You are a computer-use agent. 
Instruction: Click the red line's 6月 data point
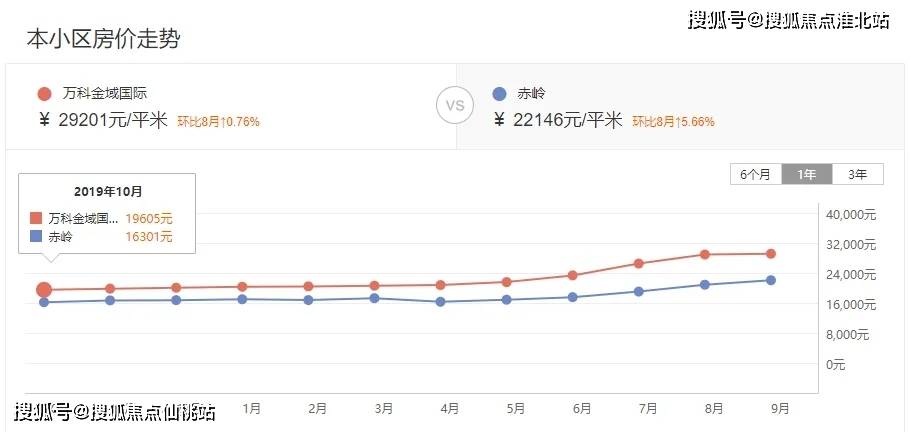573,275
